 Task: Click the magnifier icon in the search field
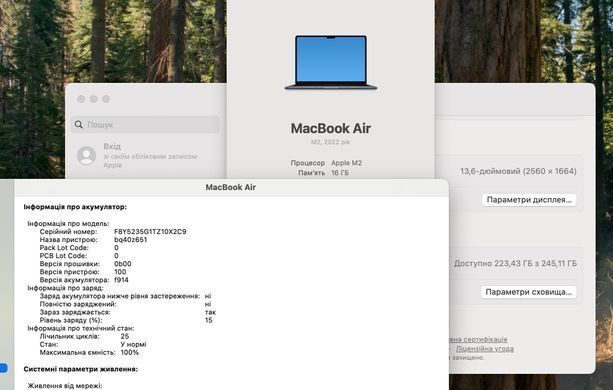(79, 125)
